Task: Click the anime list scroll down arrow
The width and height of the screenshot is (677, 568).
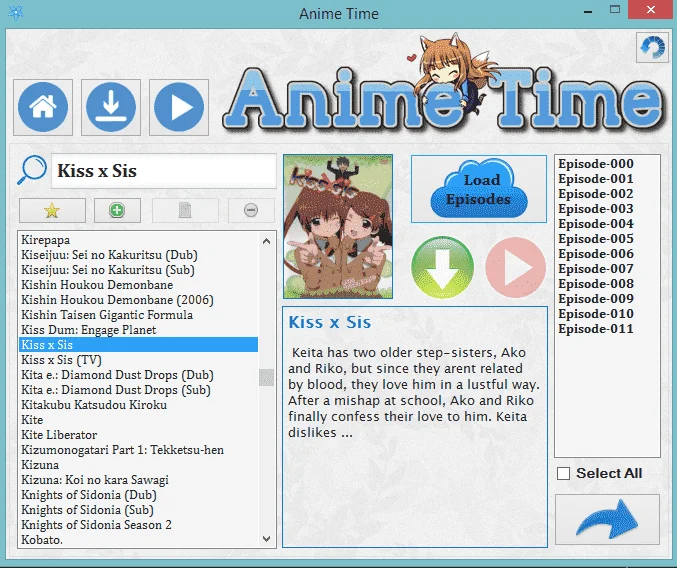Action: tap(266, 539)
